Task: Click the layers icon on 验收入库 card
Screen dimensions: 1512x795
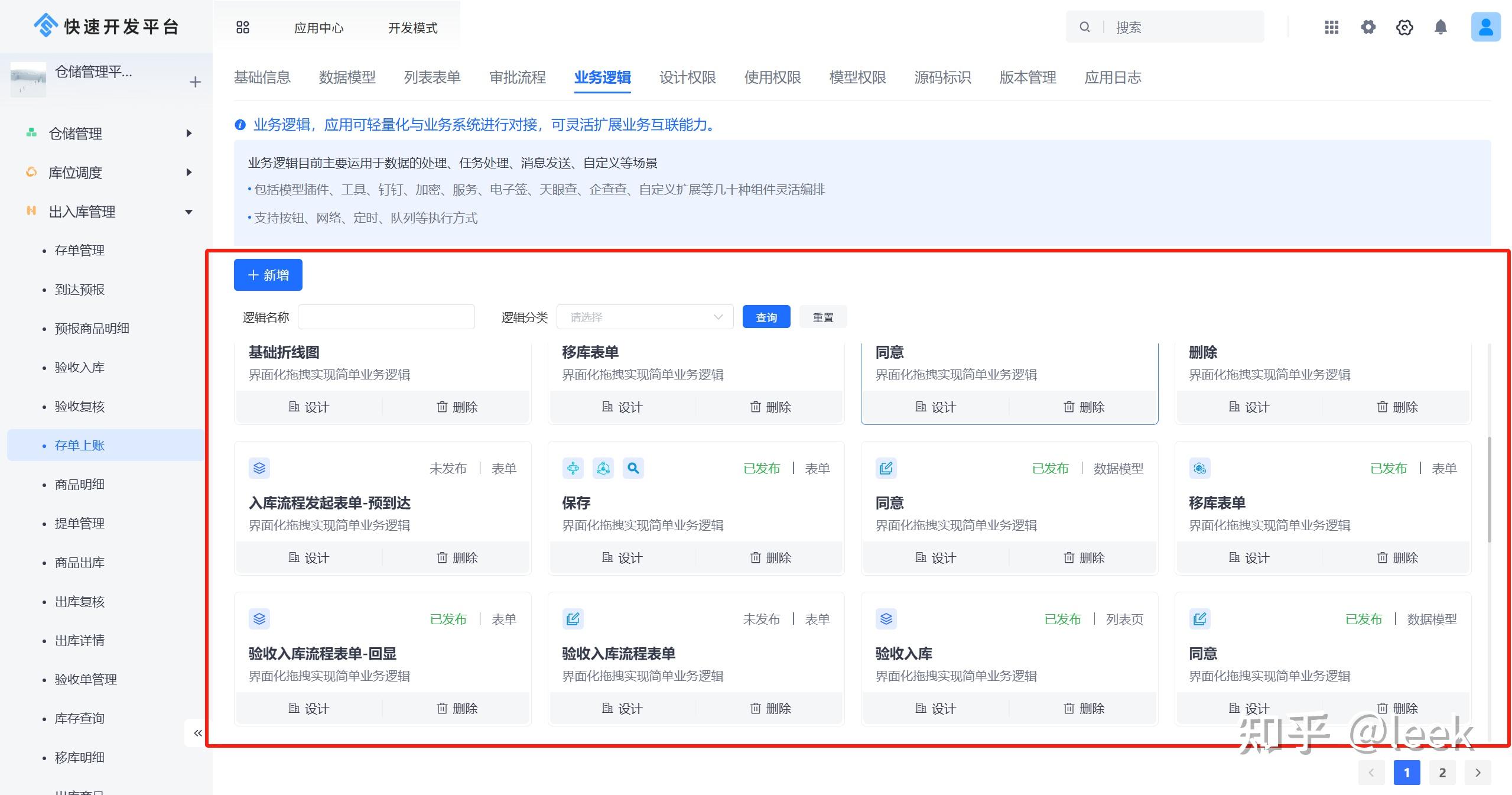Action: click(886, 619)
